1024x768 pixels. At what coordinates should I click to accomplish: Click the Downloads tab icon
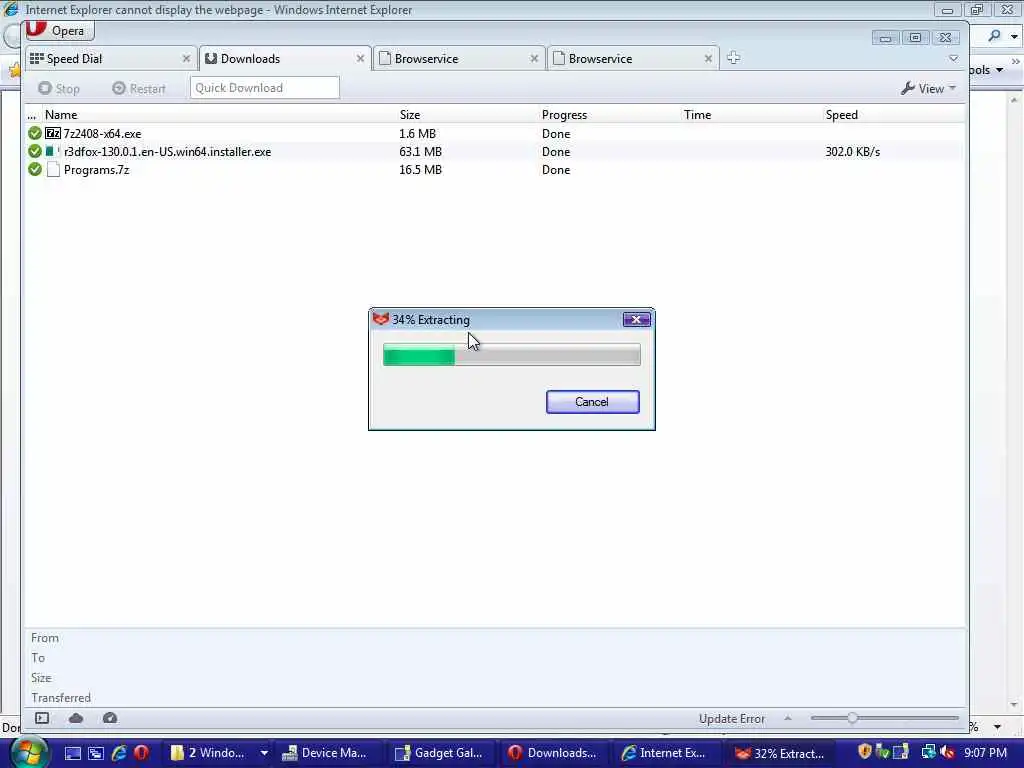(x=211, y=59)
